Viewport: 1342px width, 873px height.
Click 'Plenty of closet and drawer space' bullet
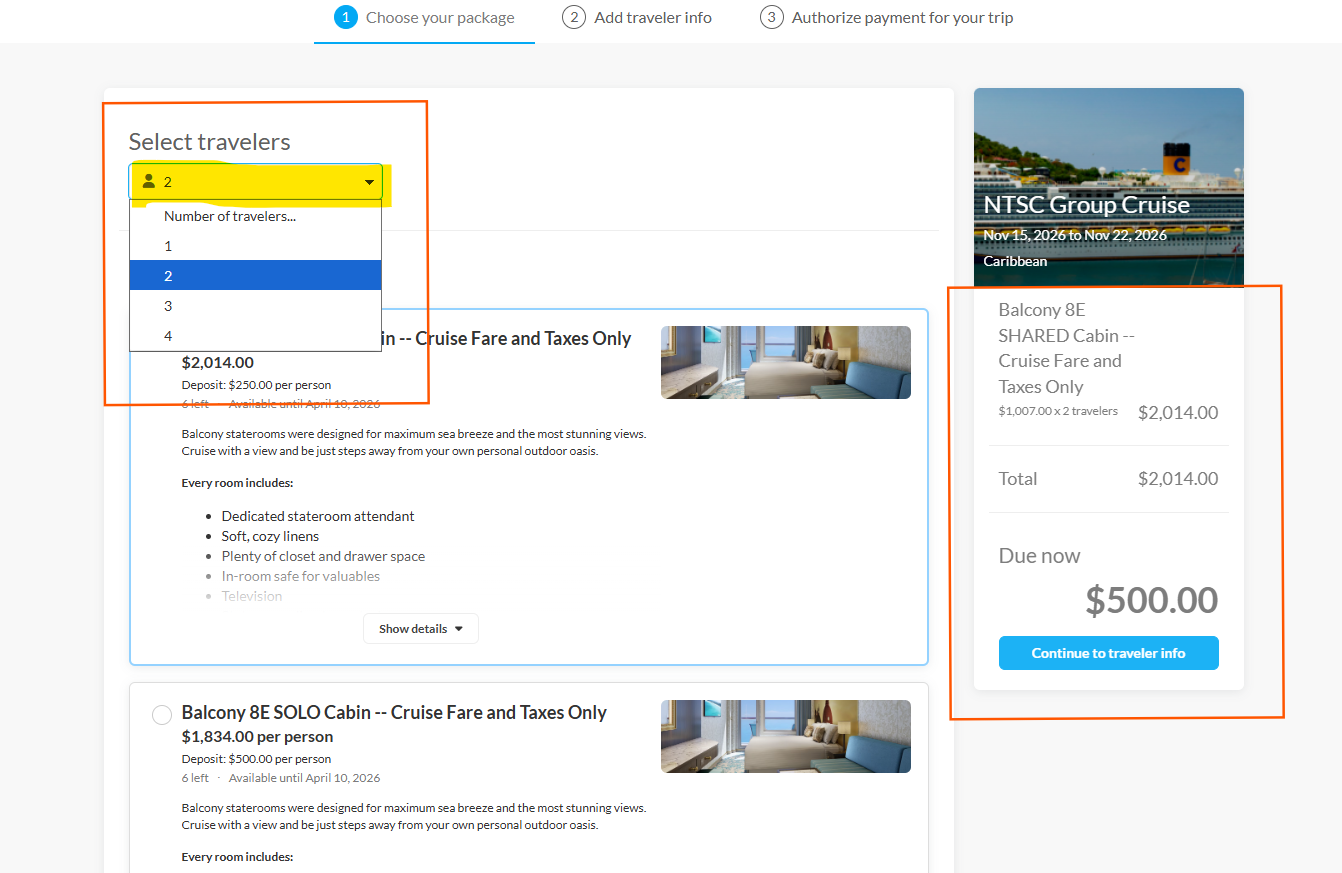click(323, 556)
